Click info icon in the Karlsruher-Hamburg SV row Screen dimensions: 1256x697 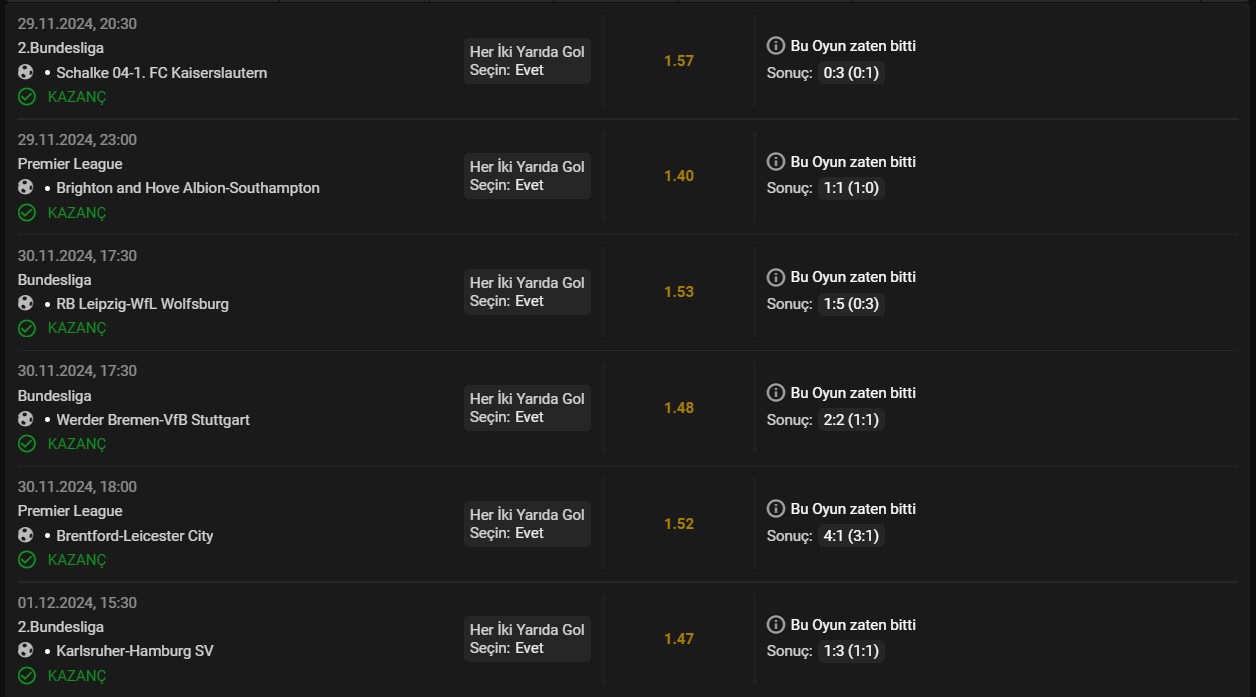pos(776,625)
